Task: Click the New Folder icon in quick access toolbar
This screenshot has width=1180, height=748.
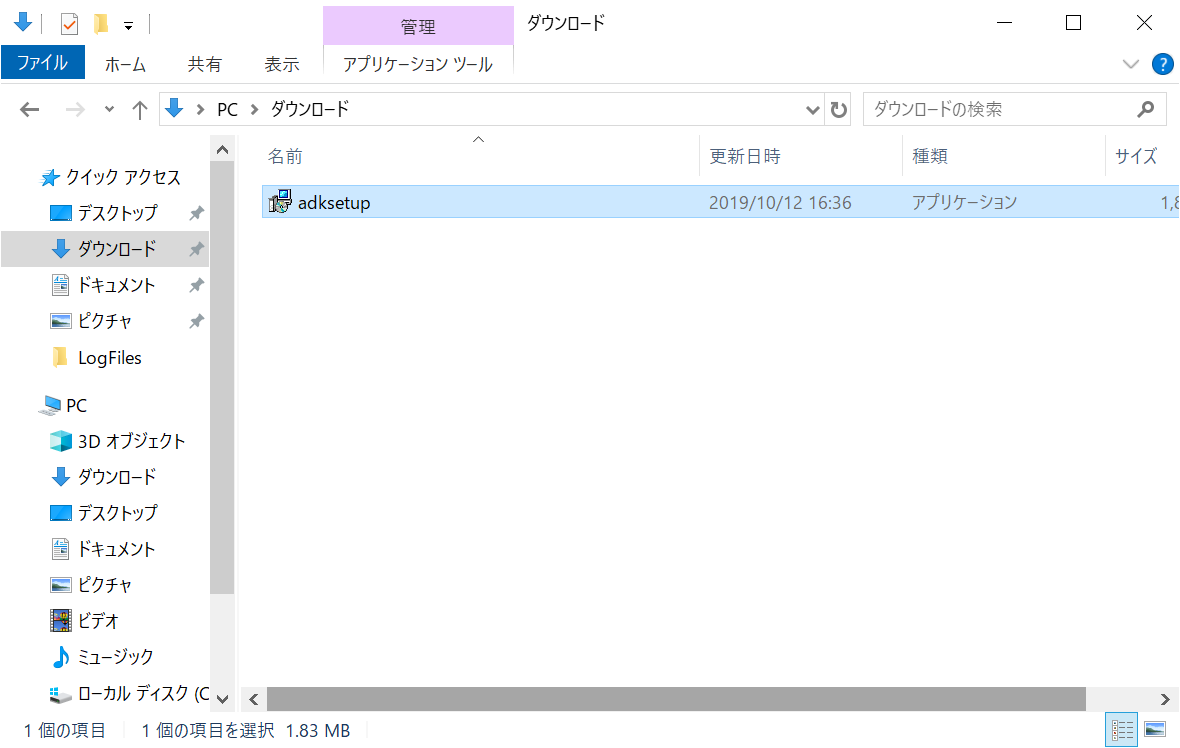Action: (x=100, y=24)
